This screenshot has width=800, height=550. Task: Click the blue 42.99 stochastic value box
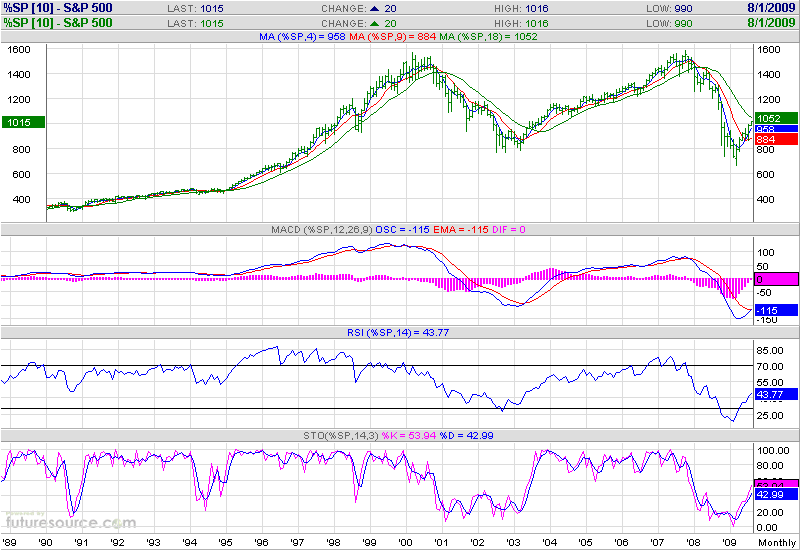[776, 494]
